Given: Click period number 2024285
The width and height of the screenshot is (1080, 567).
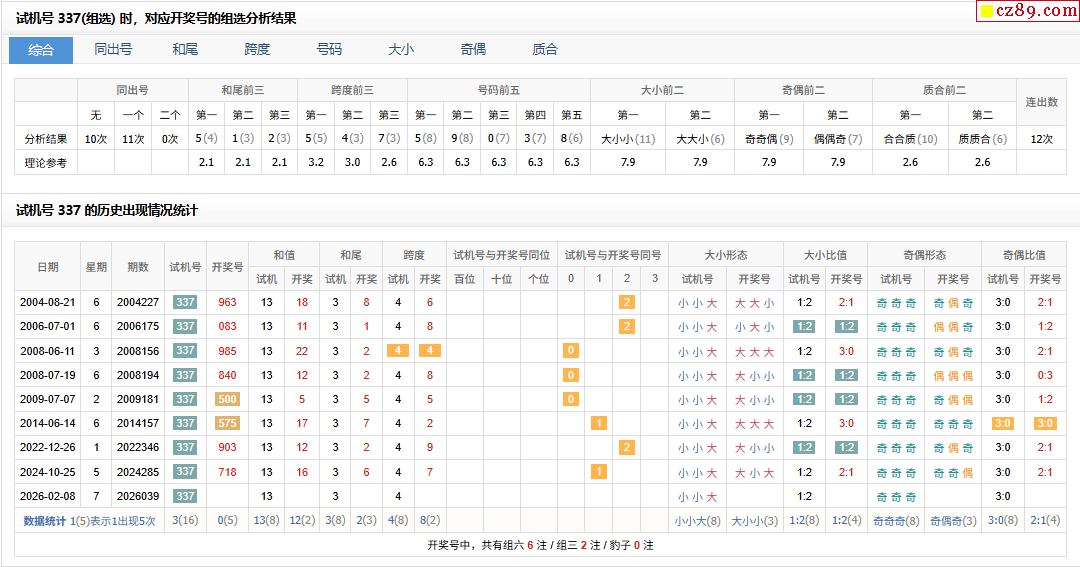Looking at the screenshot, I should pos(138,472).
